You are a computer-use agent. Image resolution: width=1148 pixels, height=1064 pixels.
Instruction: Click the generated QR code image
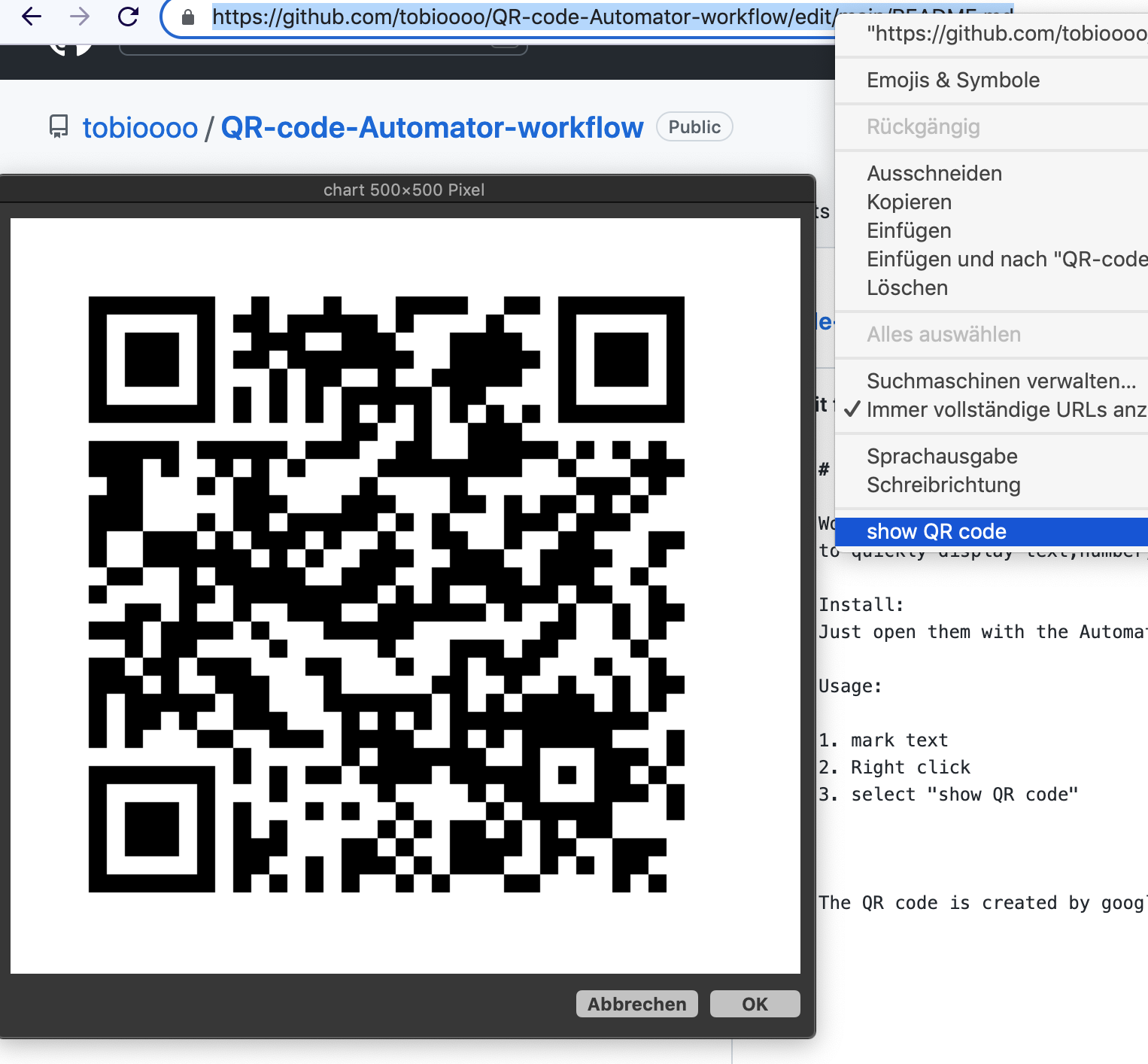point(406,594)
